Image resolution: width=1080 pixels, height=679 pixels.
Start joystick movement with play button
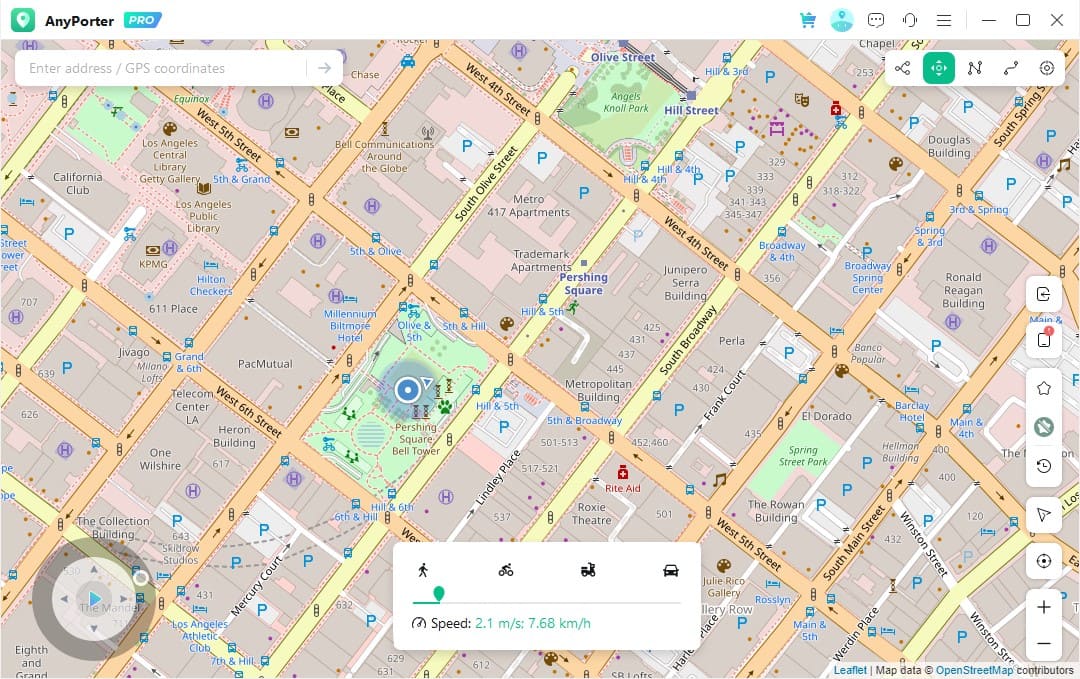(94, 599)
